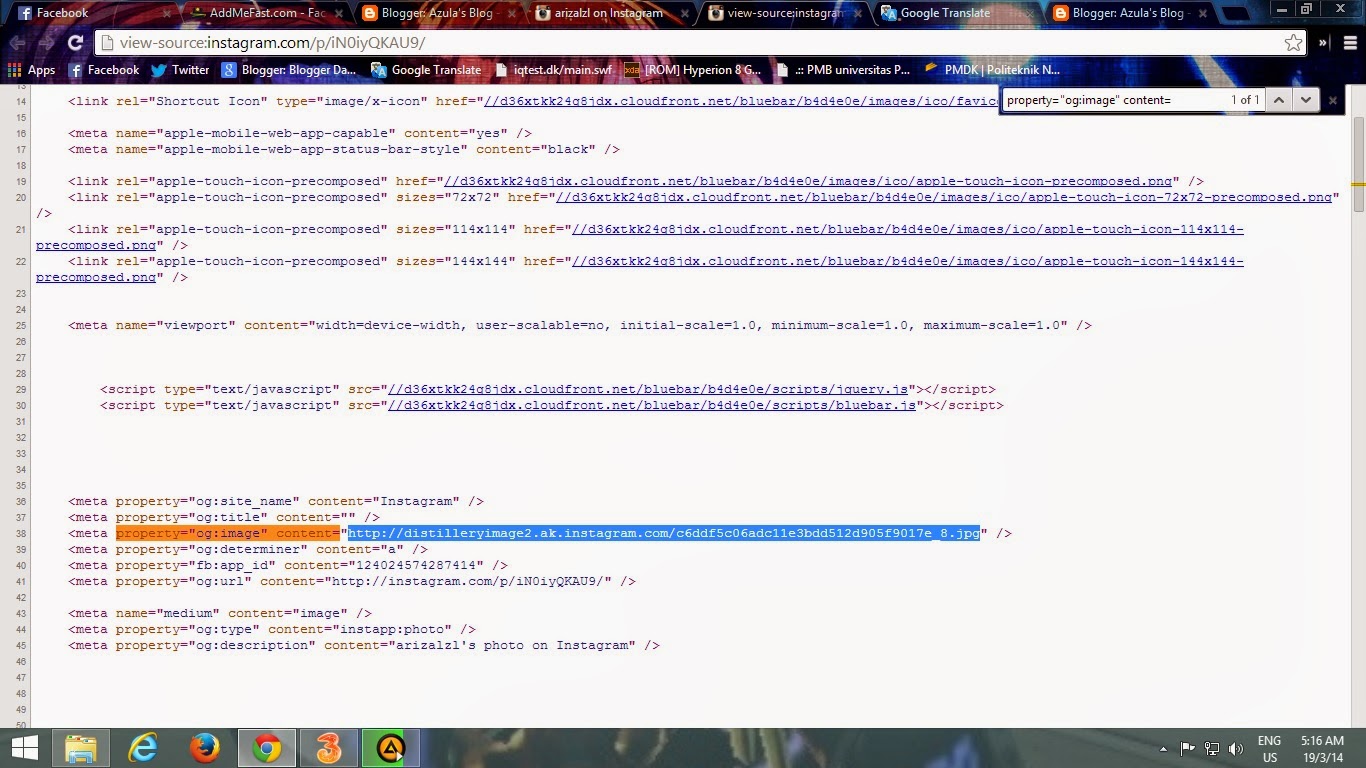The width and height of the screenshot is (1366, 768).
Task: Open the apple-touch-icon-114x114 link
Action: [x=907, y=229]
